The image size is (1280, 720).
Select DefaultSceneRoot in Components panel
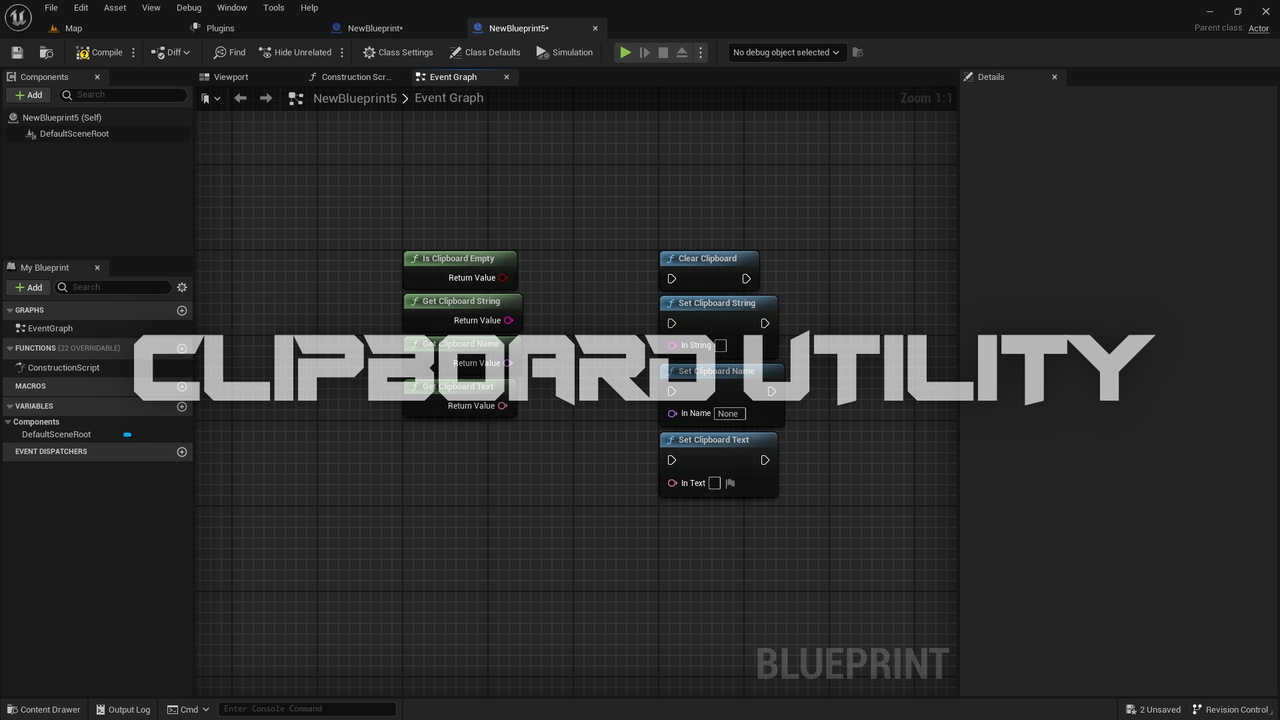(74, 134)
